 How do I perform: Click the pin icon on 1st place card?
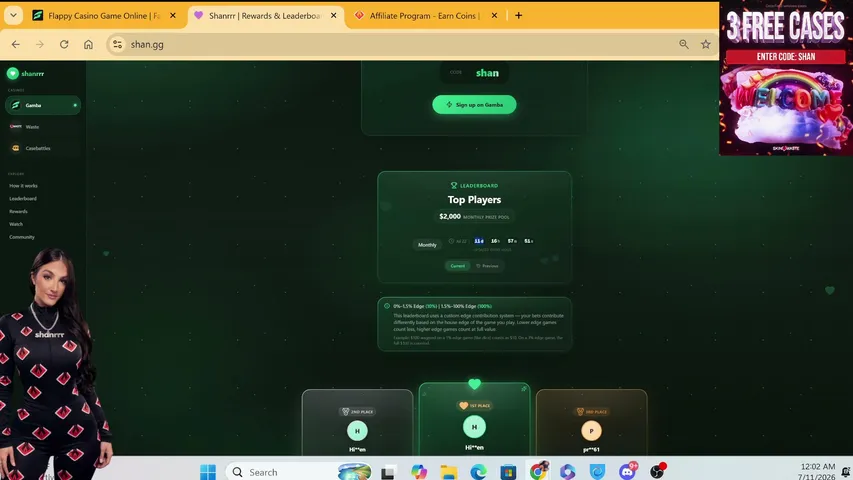tap(524, 389)
